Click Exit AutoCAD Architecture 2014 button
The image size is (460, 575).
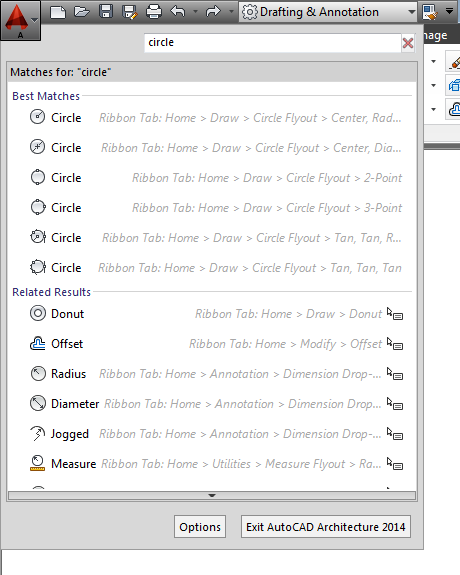tap(326, 527)
